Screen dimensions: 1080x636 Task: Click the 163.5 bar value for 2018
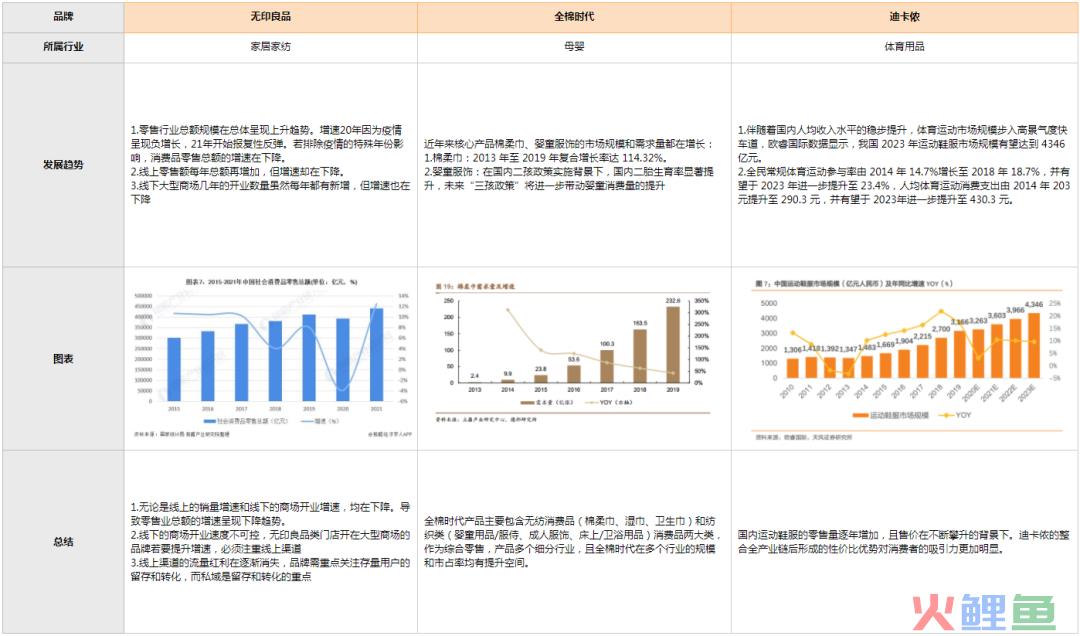[x=640, y=323]
